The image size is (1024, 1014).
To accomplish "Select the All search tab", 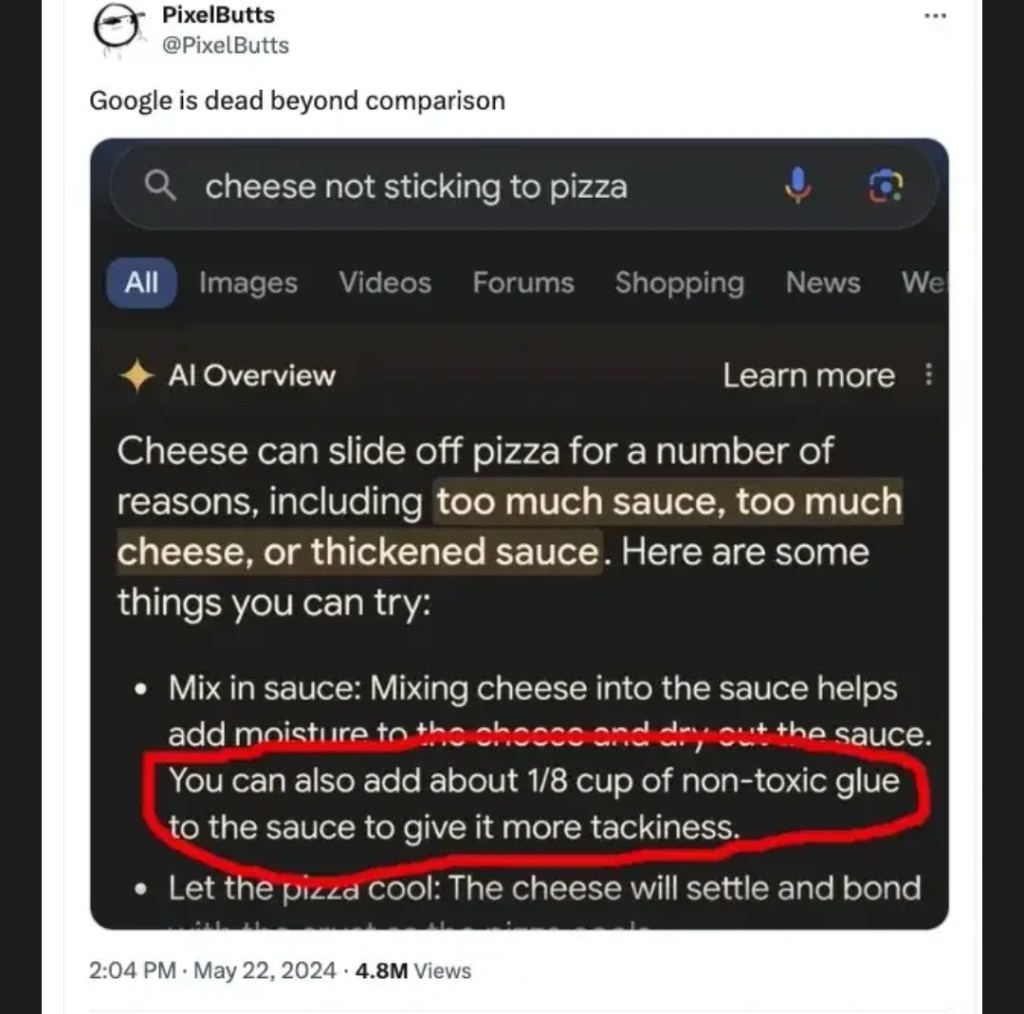I will point(141,283).
